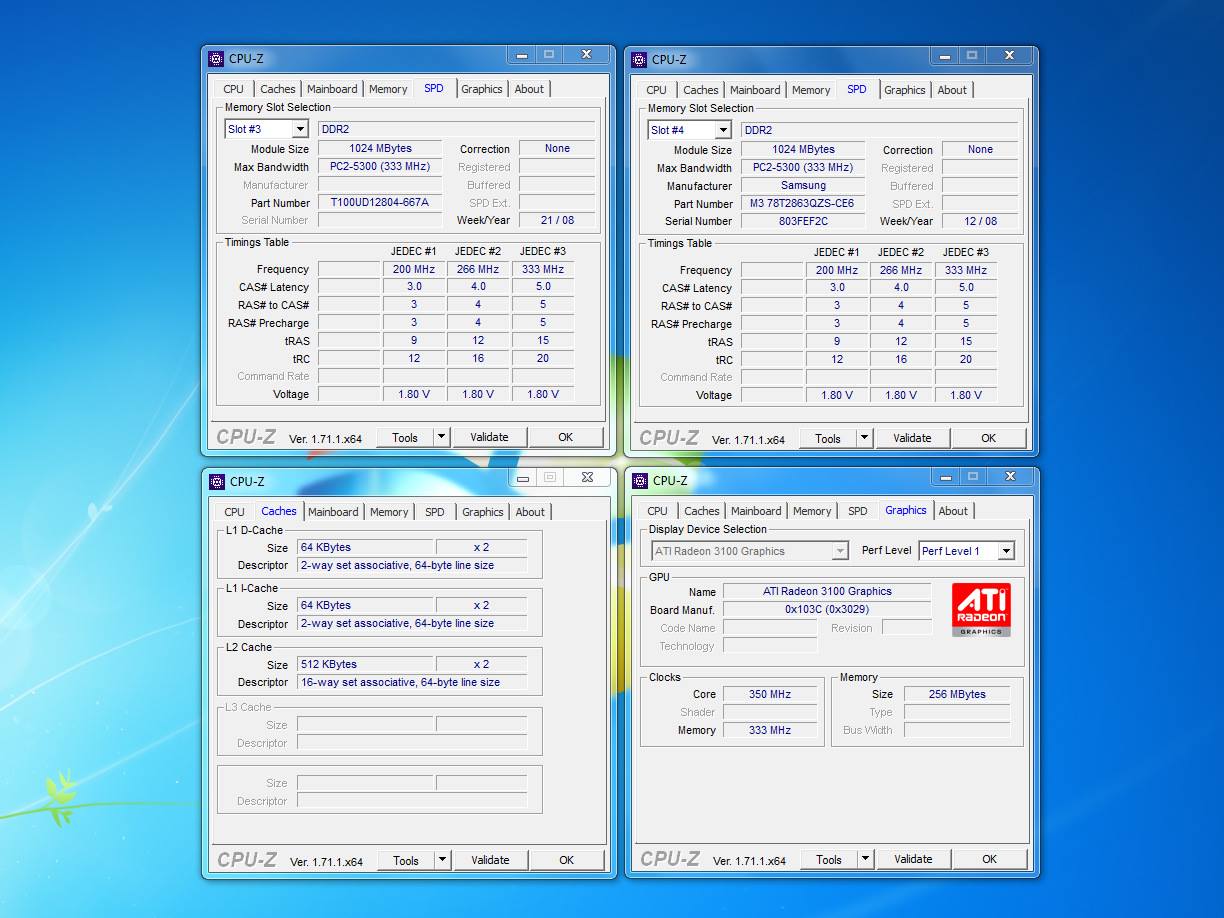Viewport: 1224px width, 918px height.
Task: Click OK in the Slot #4 window
Action: (x=989, y=438)
